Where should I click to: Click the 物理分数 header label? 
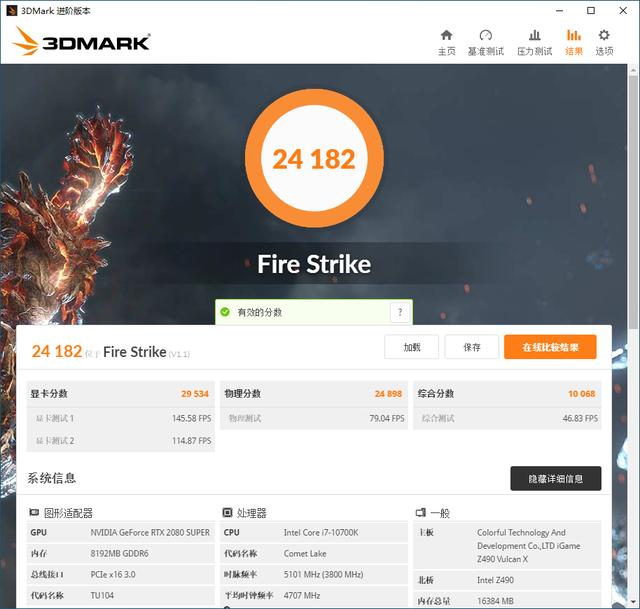pyautogui.click(x=242, y=393)
